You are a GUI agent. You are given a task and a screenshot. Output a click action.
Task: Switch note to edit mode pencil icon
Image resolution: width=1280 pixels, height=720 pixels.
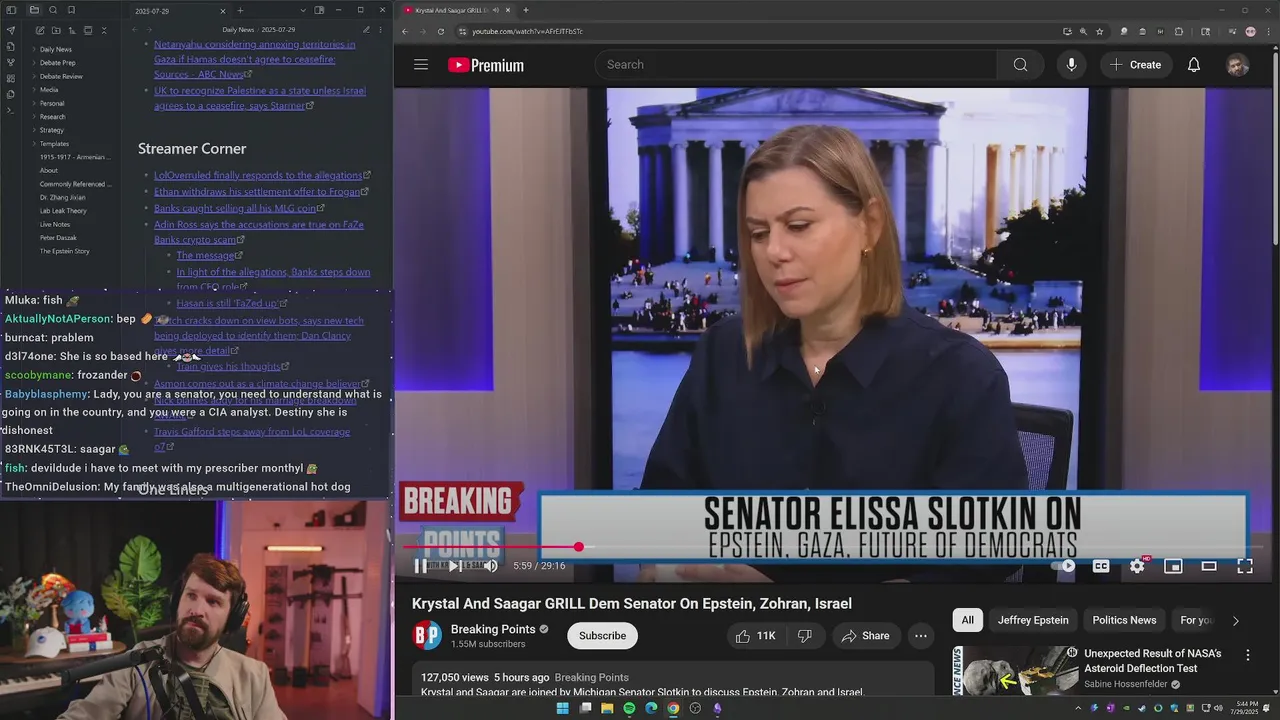pos(366,30)
